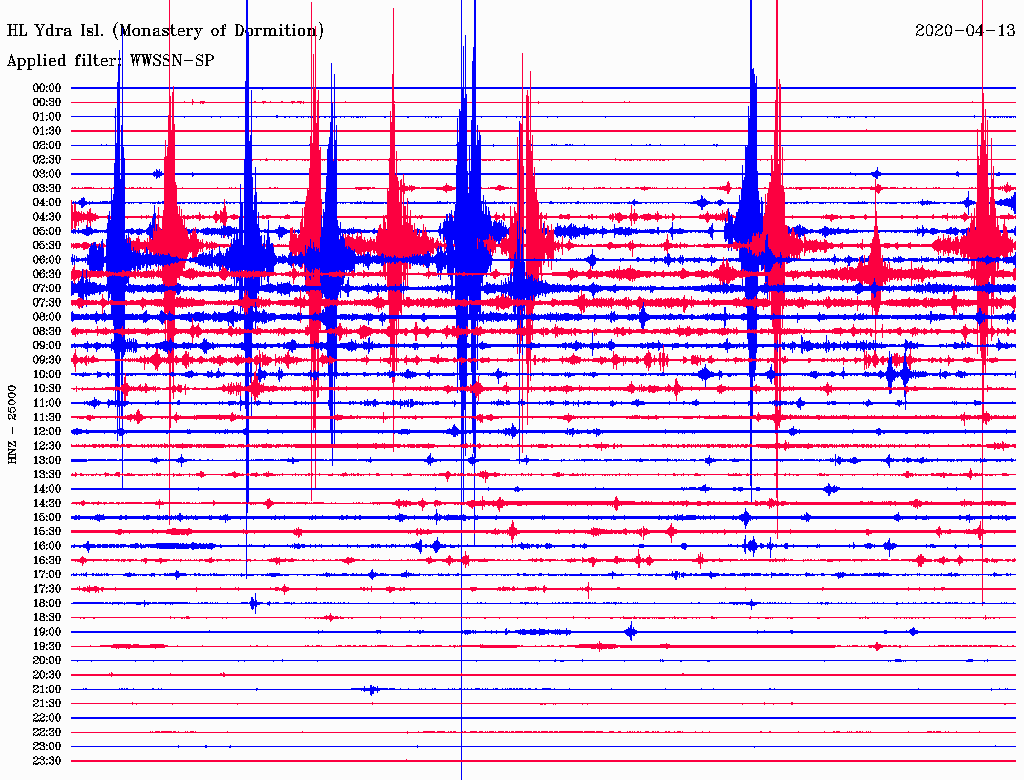Click the date label 2020-04-13
This screenshot has height=780, width=1024.
pos(965,31)
